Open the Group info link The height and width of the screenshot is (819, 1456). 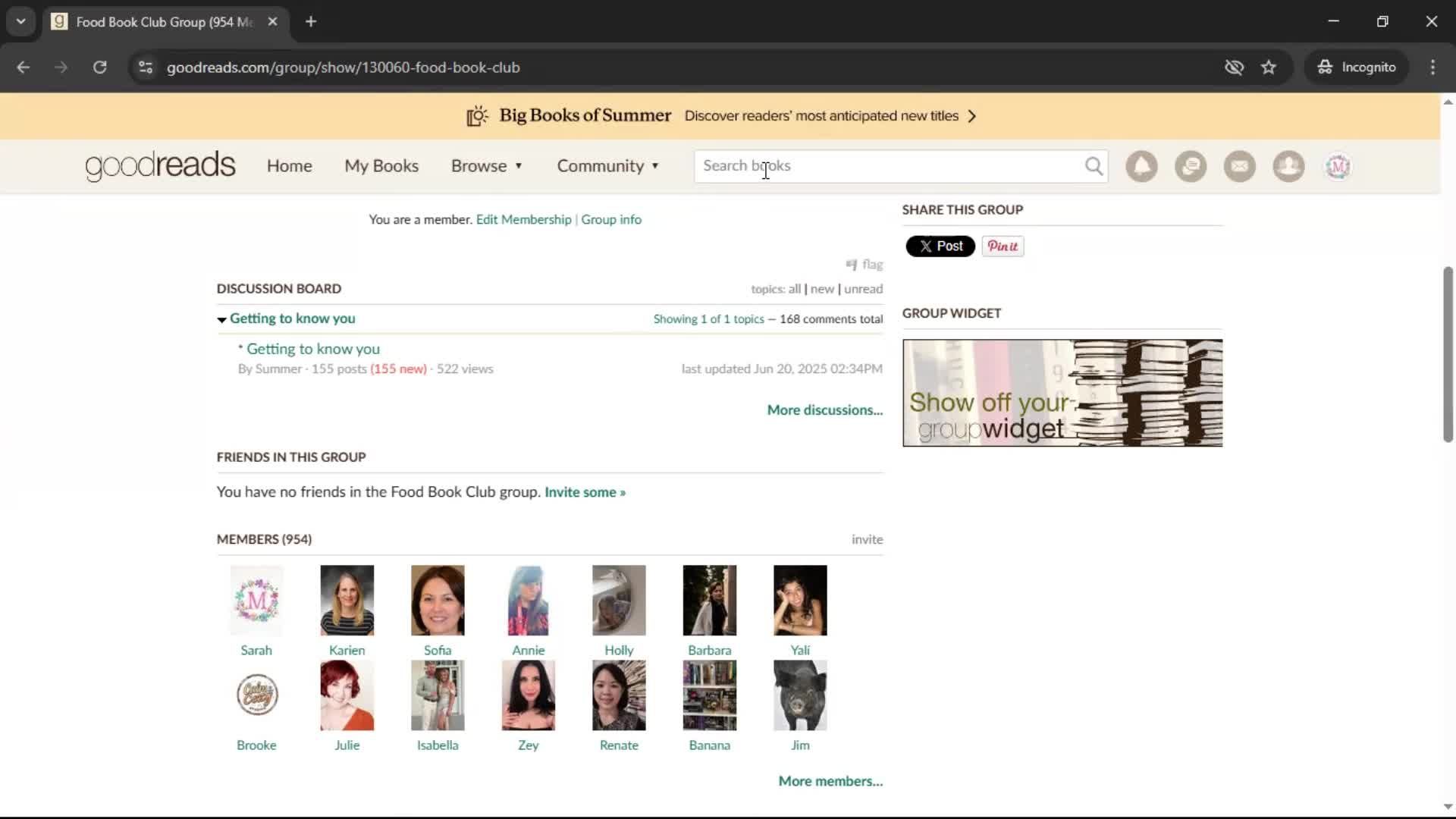coord(611,219)
